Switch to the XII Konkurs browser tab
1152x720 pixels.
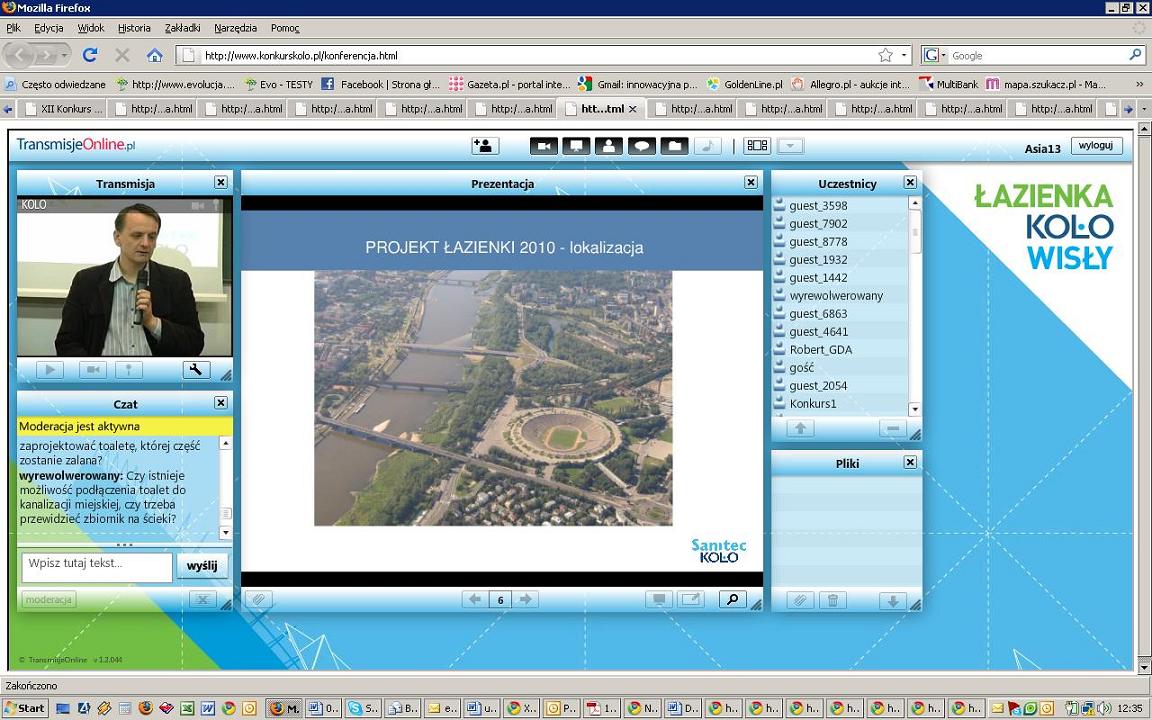coord(64,109)
